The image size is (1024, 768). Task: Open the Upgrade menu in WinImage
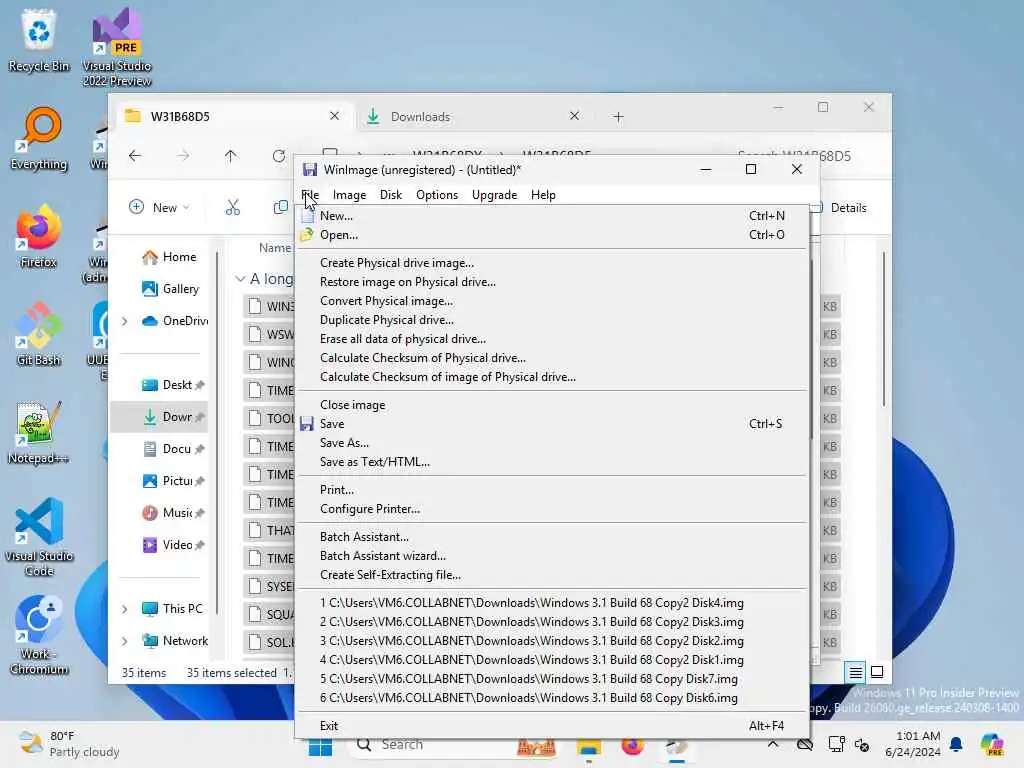pyautogui.click(x=494, y=195)
